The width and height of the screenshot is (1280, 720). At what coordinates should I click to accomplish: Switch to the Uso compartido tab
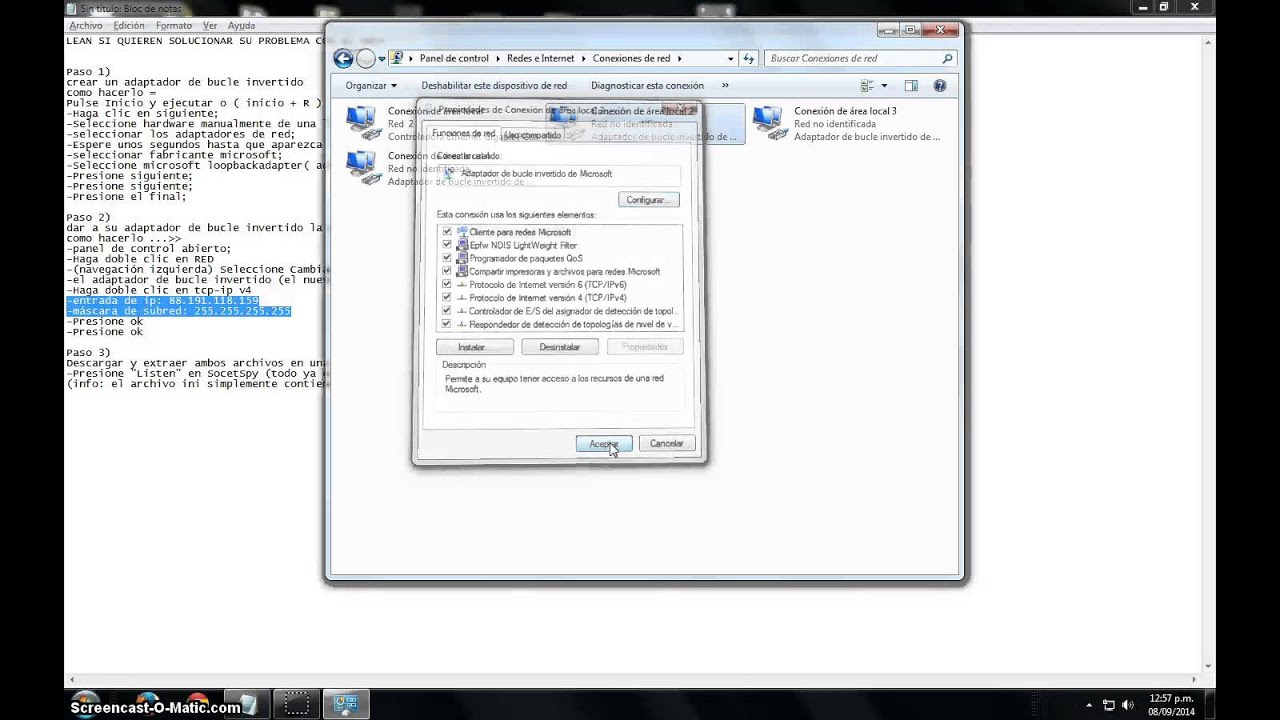[x=533, y=135]
